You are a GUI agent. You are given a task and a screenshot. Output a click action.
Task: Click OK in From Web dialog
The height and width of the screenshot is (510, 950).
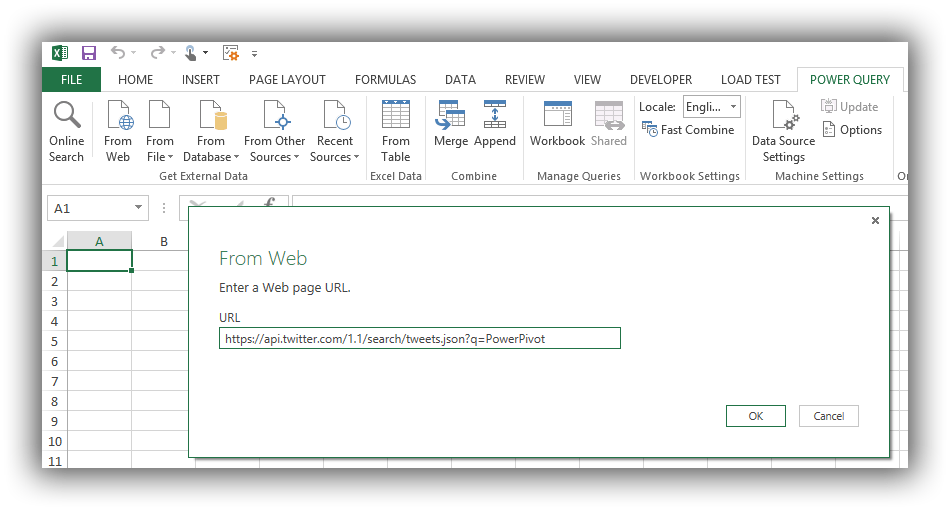pyautogui.click(x=756, y=416)
